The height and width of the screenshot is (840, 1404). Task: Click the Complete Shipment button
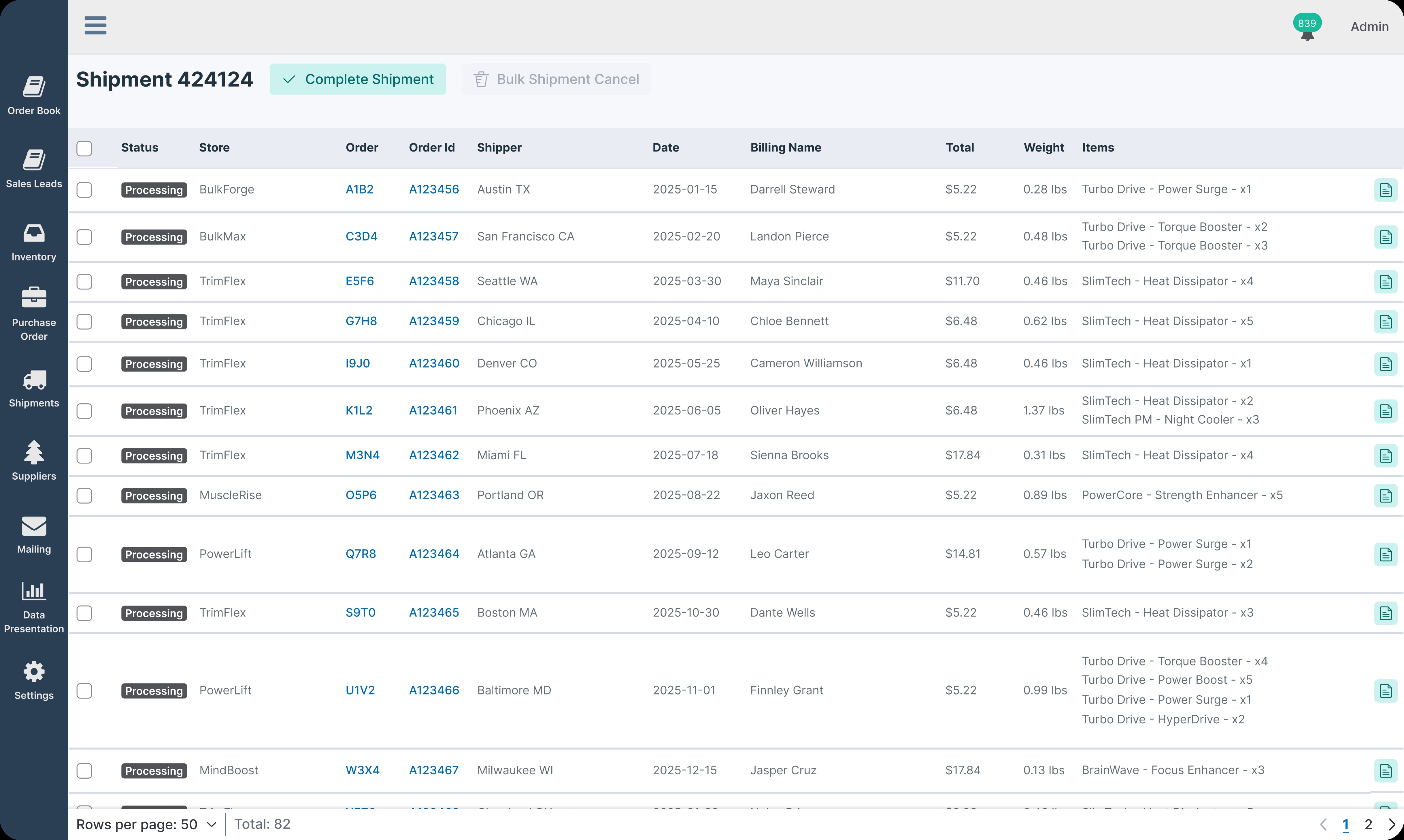[x=358, y=79]
